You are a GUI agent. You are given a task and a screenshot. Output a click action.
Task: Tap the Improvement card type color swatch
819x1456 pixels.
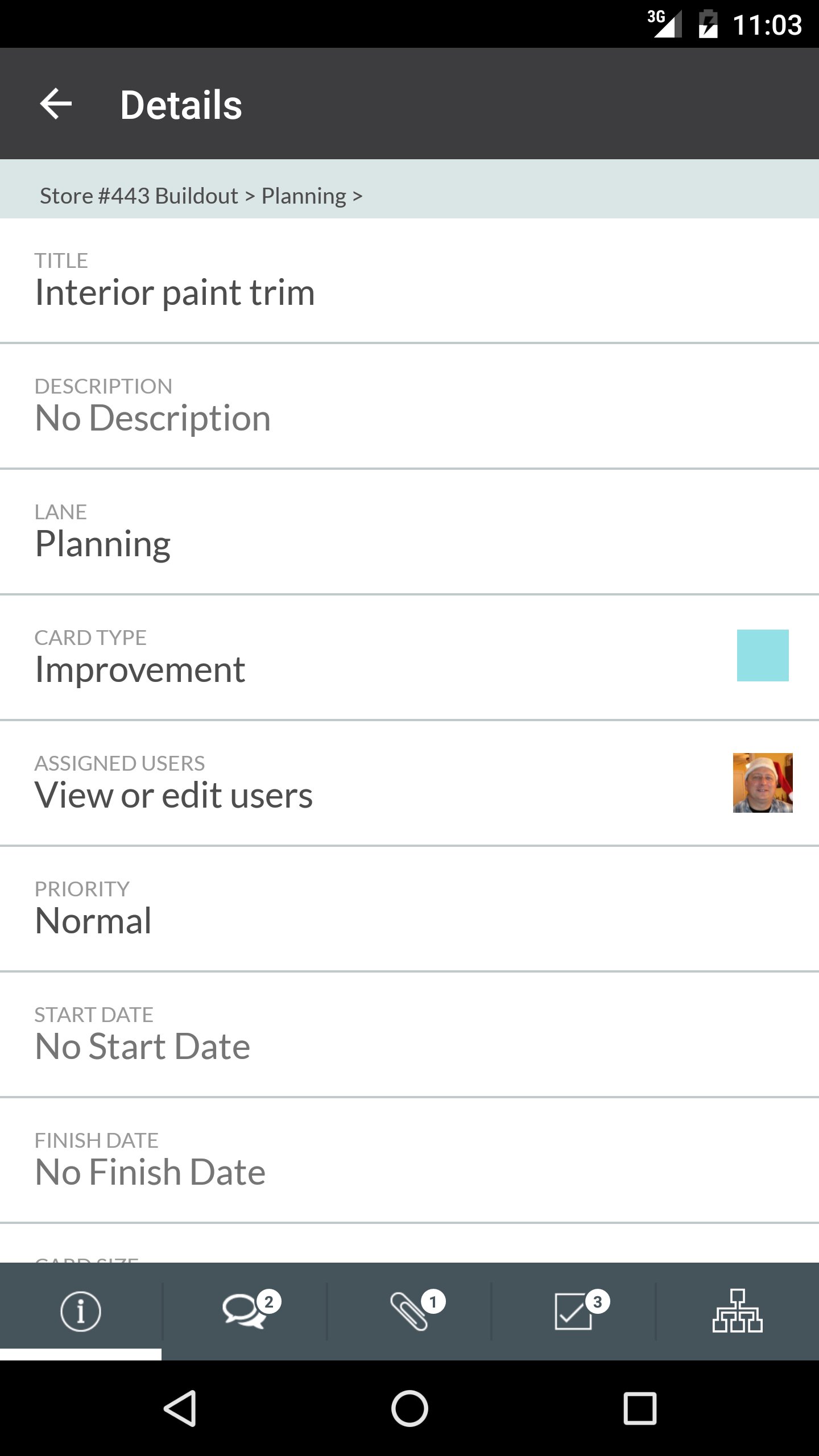coord(763,655)
